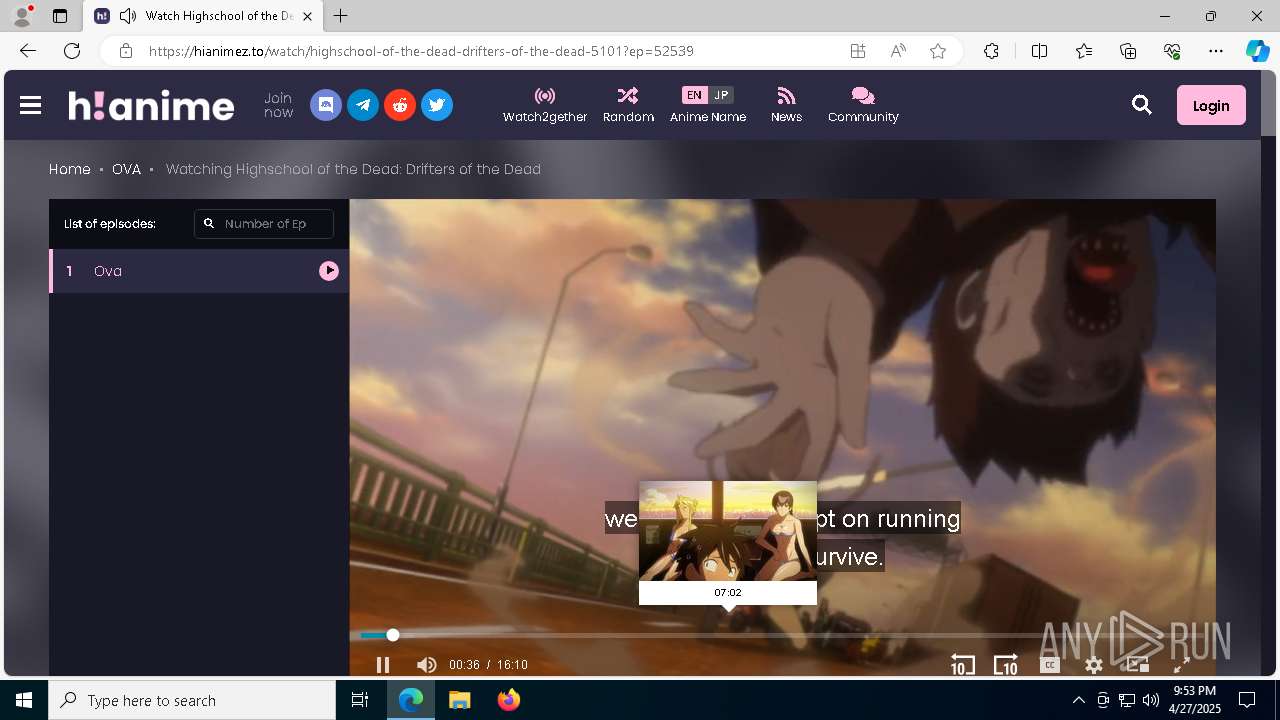Open OVA breadcrumb link

pos(126,169)
